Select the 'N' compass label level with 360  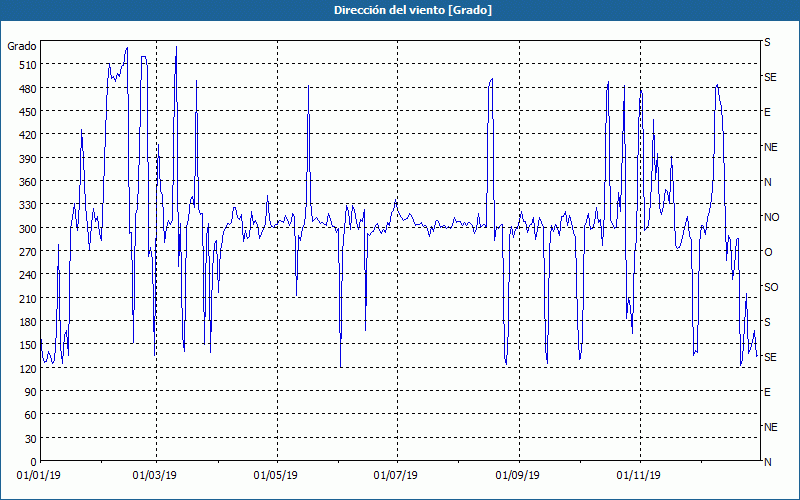[x=768, y=182]
